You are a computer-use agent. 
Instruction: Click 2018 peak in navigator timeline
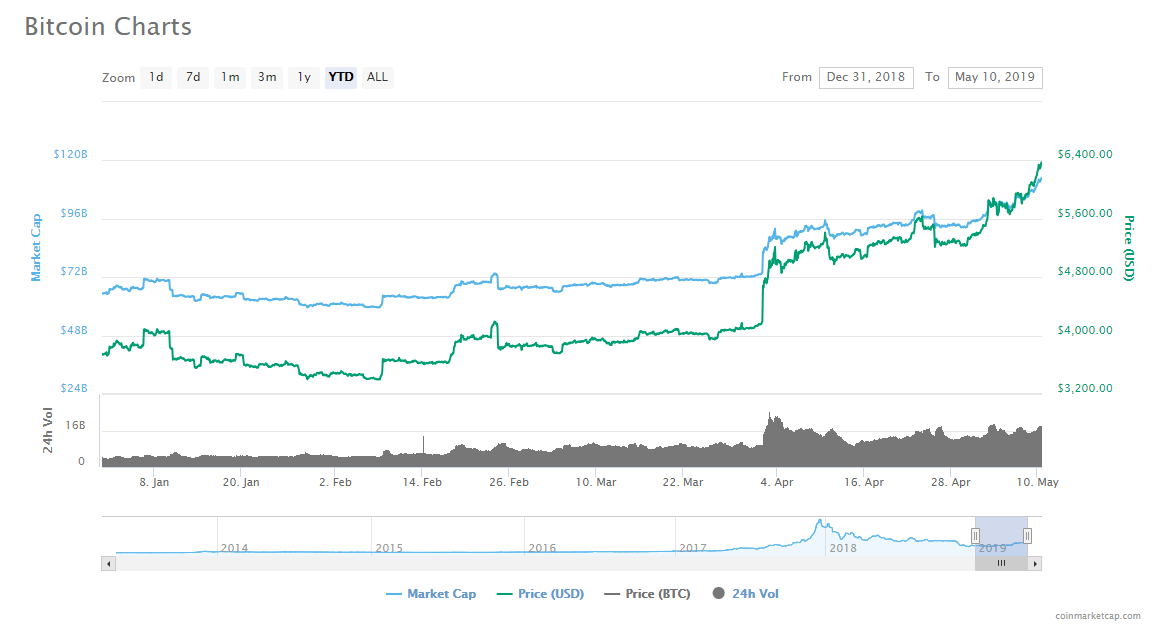(x=819, y=523)
